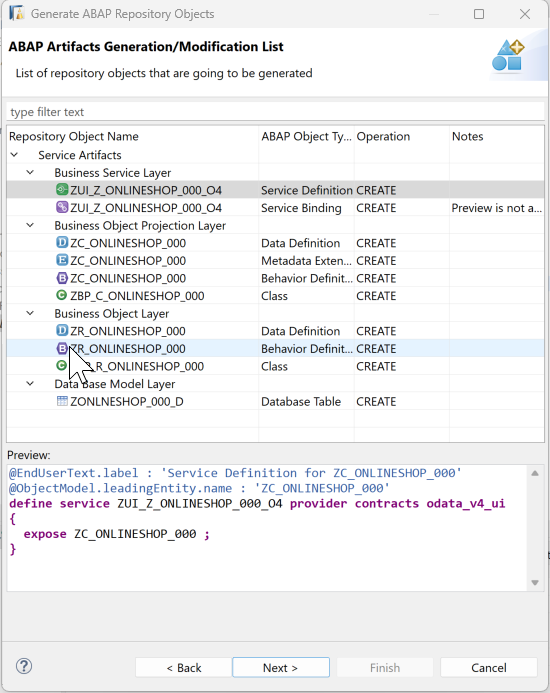Click the database table icon for ZONLNESHOP_000_D
This screenshot has width=550, height=693.
(x=62, y=401)
